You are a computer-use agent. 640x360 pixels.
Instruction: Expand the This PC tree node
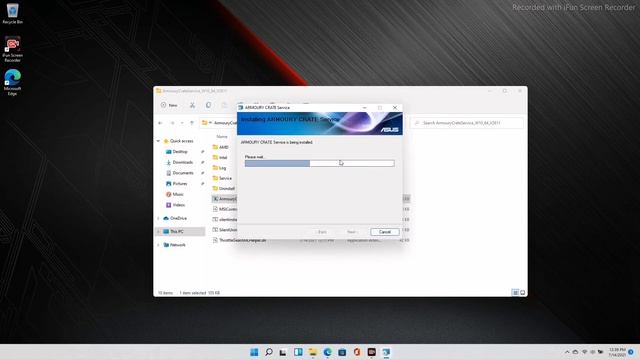click(158, 231)
